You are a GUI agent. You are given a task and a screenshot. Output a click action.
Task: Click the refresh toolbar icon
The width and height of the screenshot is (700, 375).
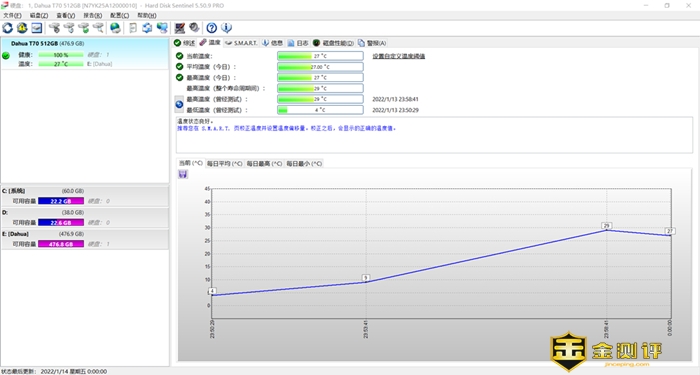(8, 28)
